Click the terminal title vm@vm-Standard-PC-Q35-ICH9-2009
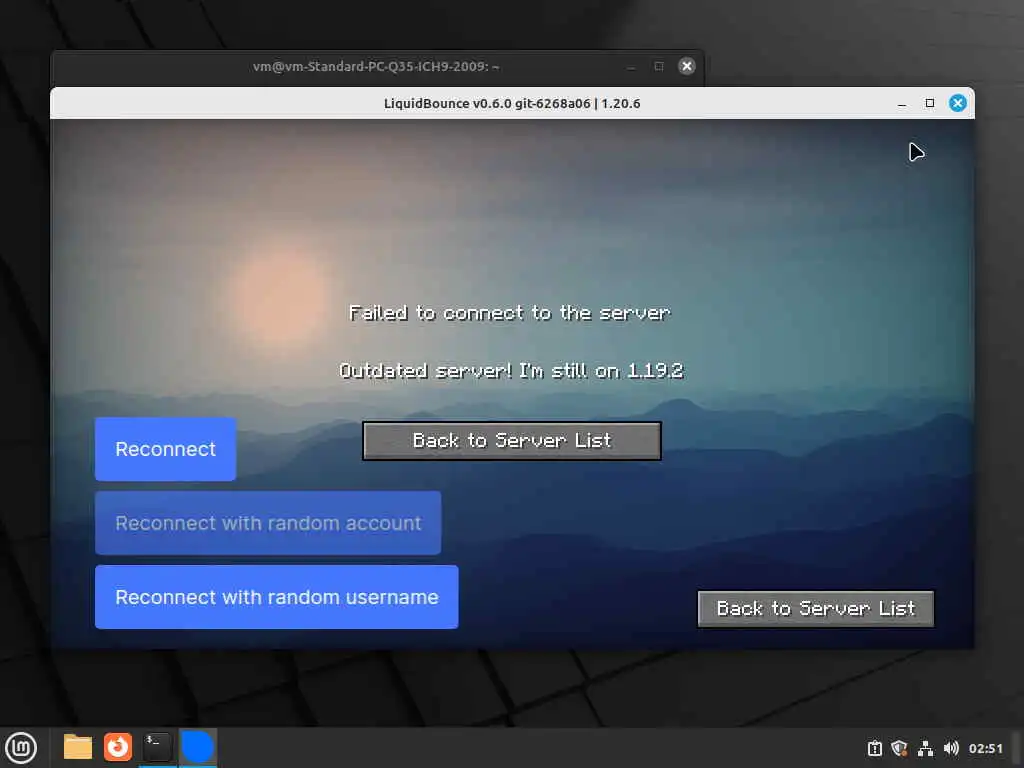The image size is (1024, 768). click(376, 66)
